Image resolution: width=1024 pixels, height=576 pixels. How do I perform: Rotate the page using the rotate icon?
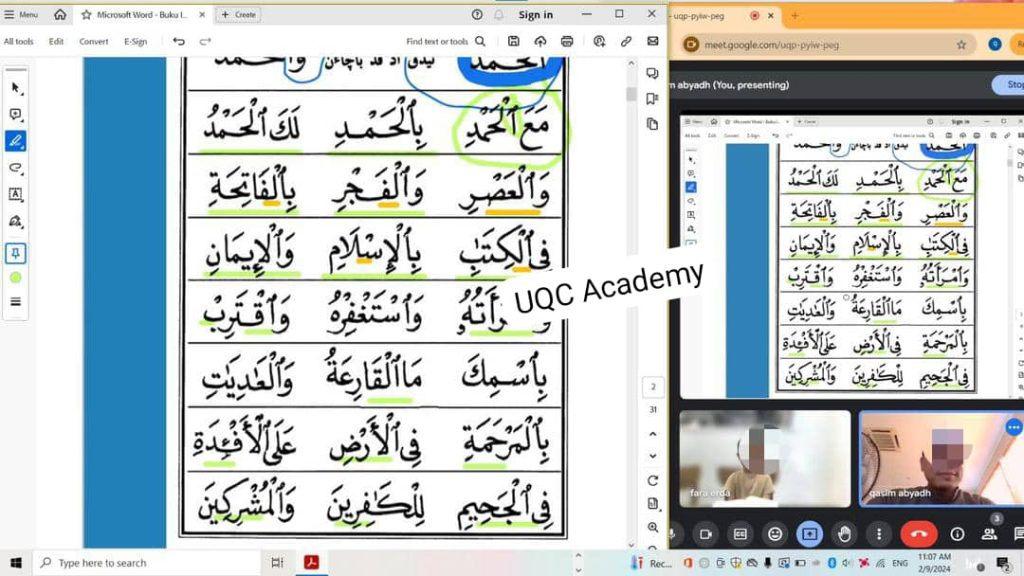click(652, 481)
